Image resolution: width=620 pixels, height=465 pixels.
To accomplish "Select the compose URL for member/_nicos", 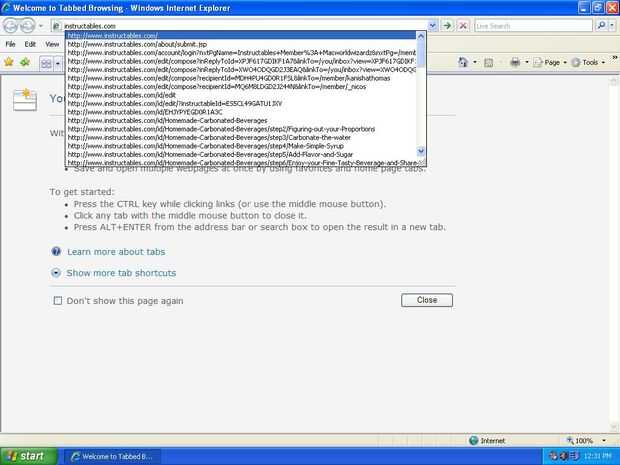I will (241, 87).
